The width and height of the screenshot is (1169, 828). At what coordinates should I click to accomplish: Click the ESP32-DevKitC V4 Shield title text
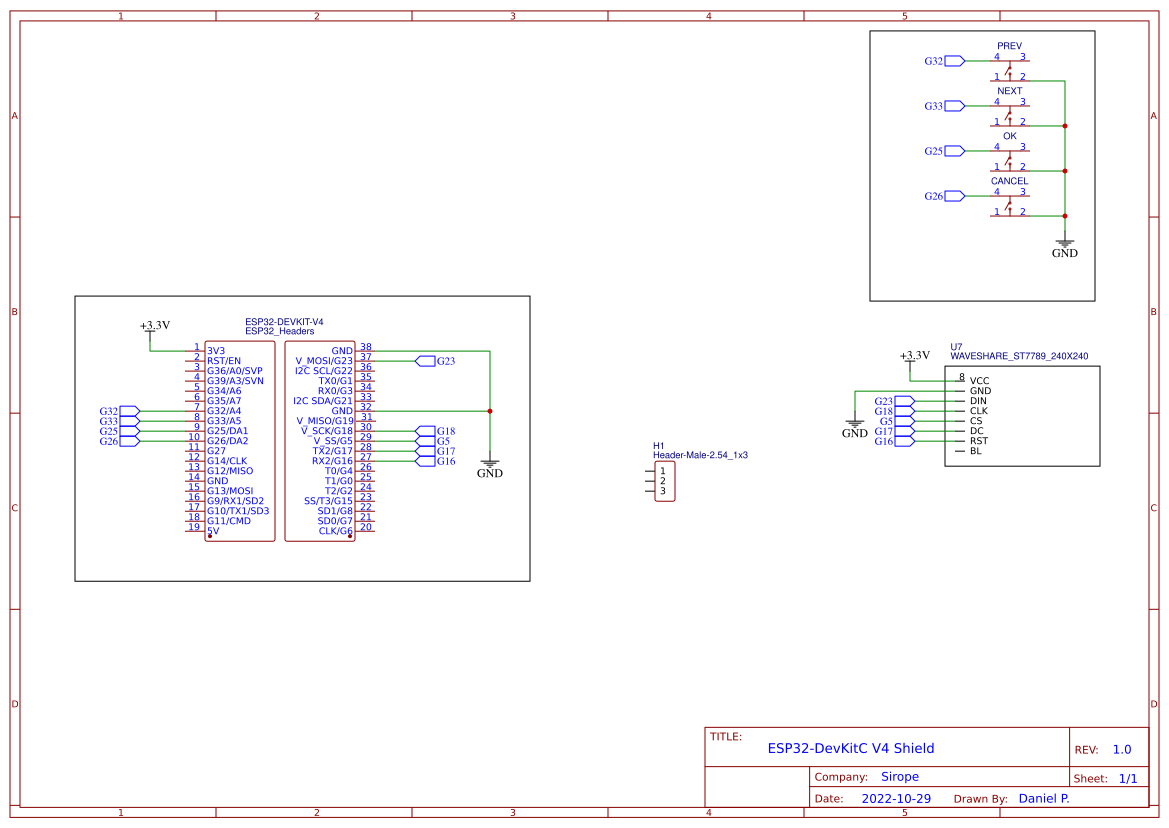851,748
